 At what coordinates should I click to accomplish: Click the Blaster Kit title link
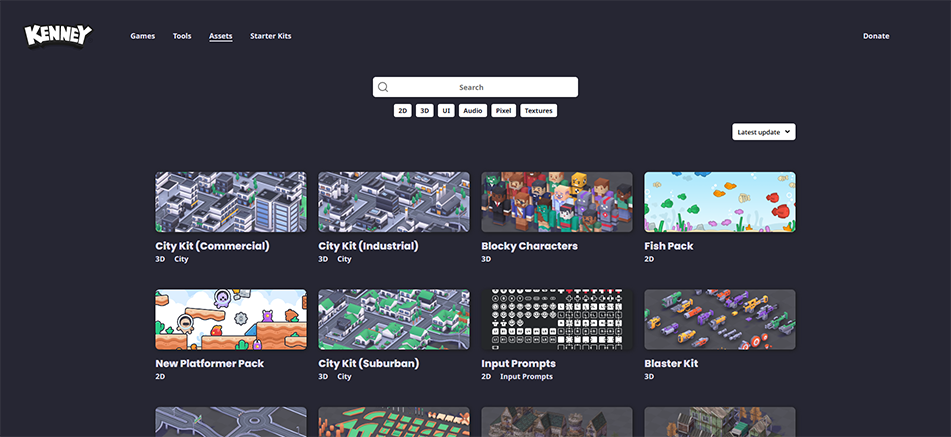click(x=670, y=364)
